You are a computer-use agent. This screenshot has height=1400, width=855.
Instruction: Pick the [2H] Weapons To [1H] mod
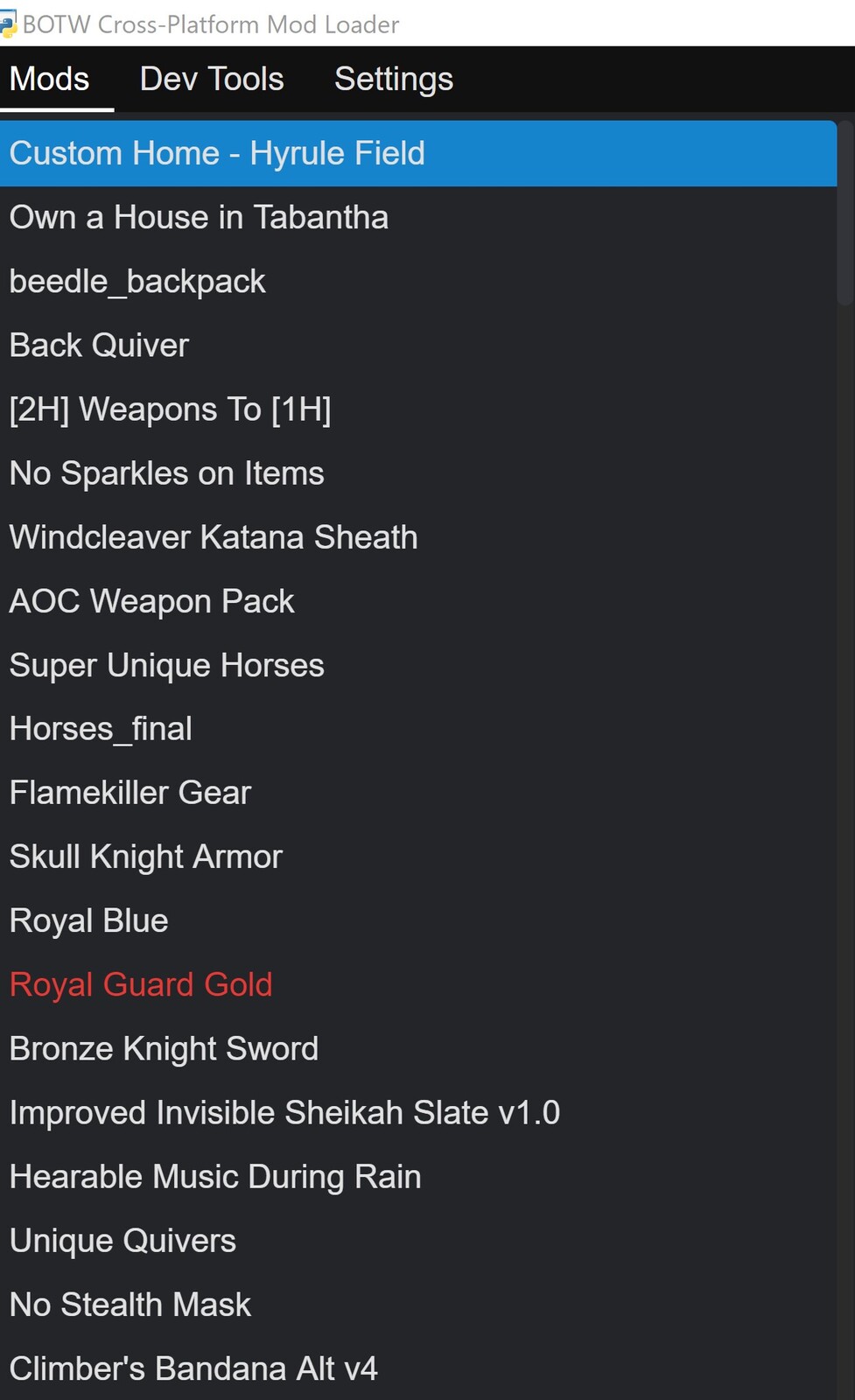coord(418,409)
